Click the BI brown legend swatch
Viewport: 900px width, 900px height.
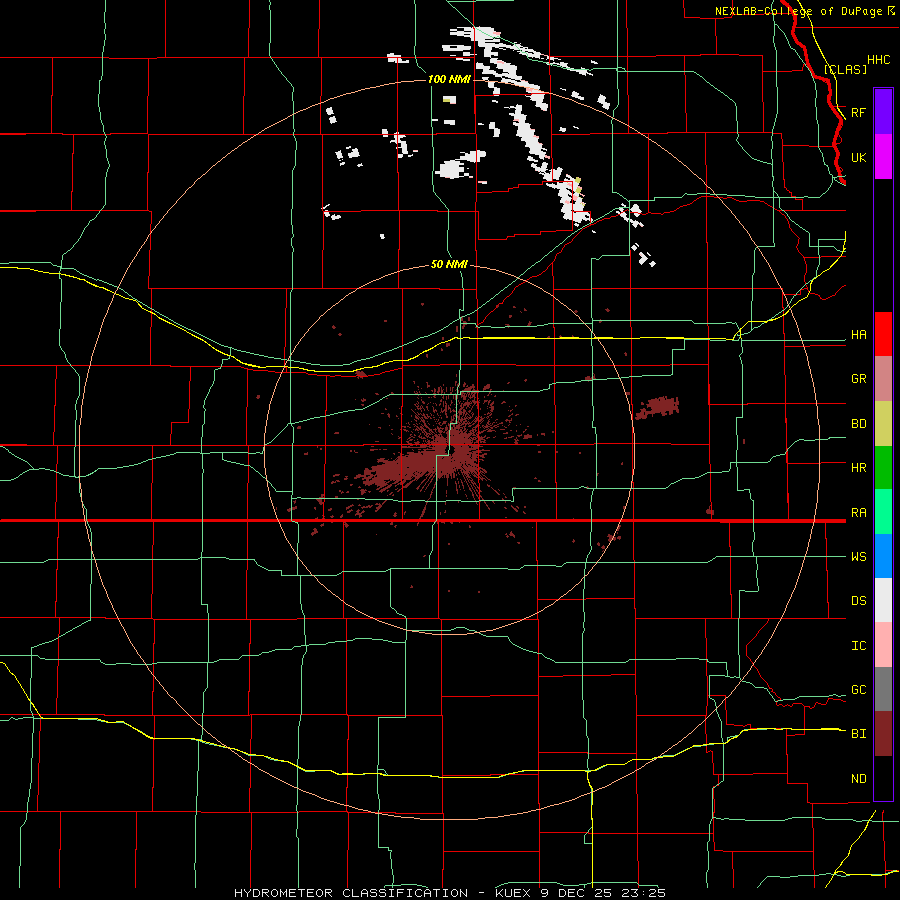883,734
